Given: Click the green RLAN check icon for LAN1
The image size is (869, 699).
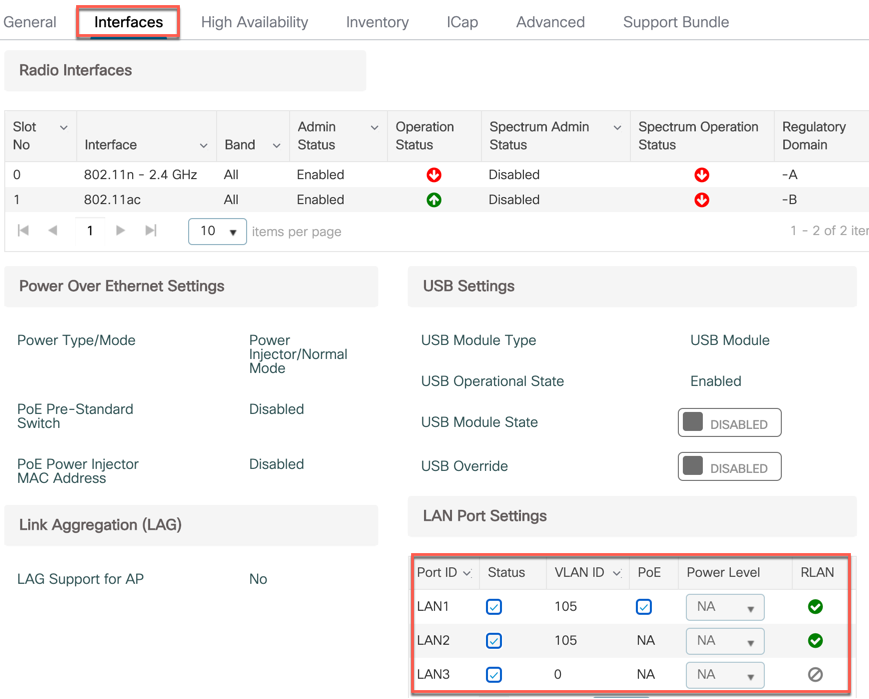Looking at the screenshot, I should pyautogui.click(x=815, y=607).
